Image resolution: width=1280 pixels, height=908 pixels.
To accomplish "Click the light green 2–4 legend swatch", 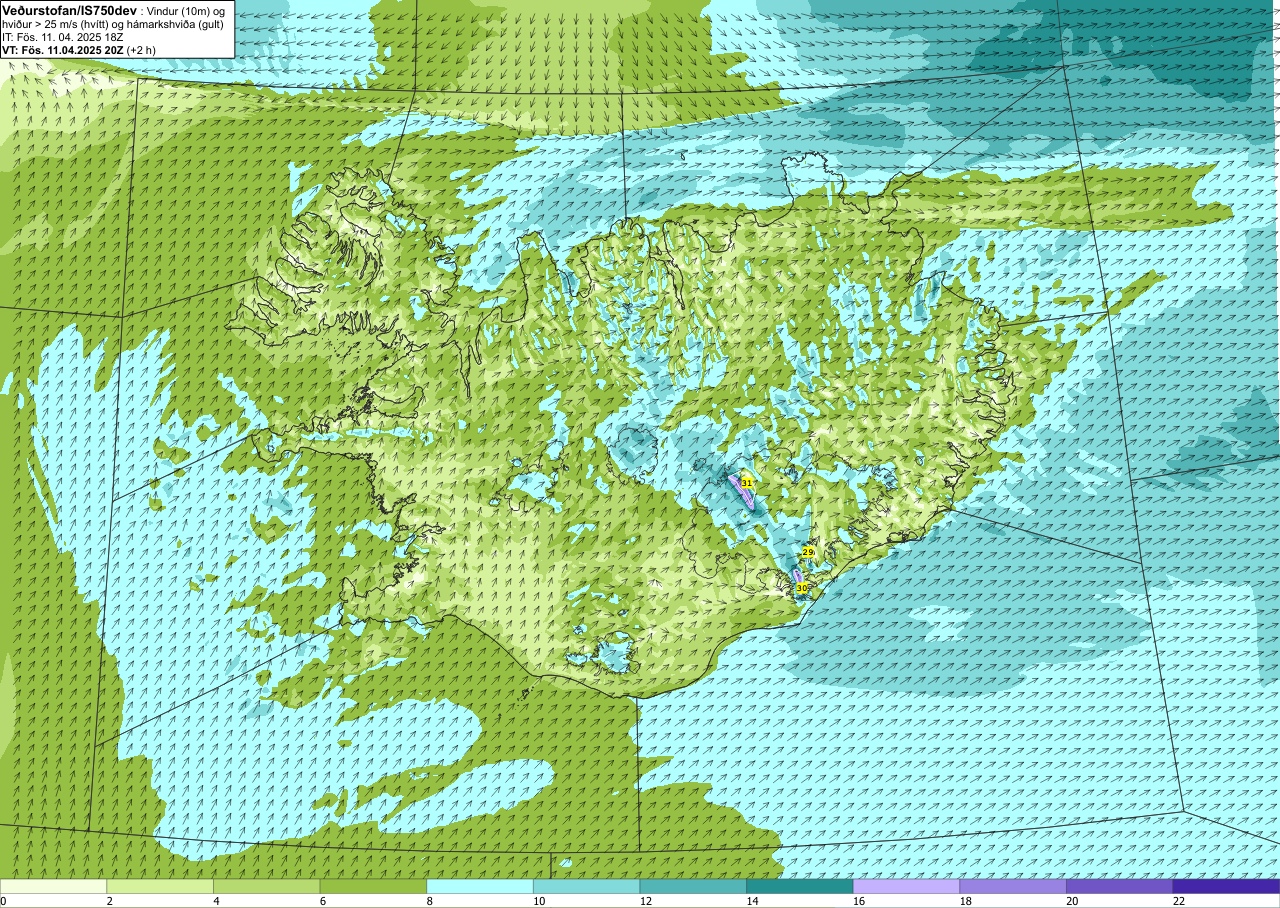I will (x=160, y=886).
